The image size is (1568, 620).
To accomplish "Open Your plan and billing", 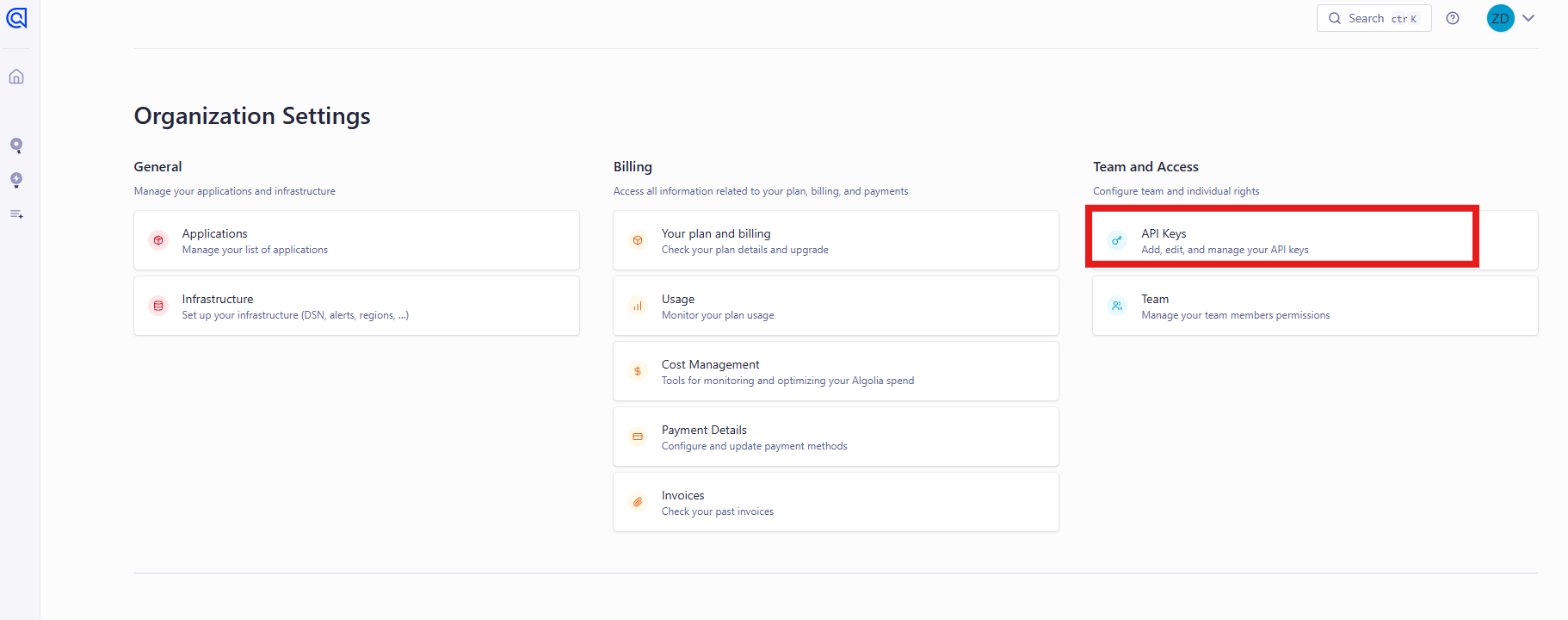I will (x=836, y=240).
